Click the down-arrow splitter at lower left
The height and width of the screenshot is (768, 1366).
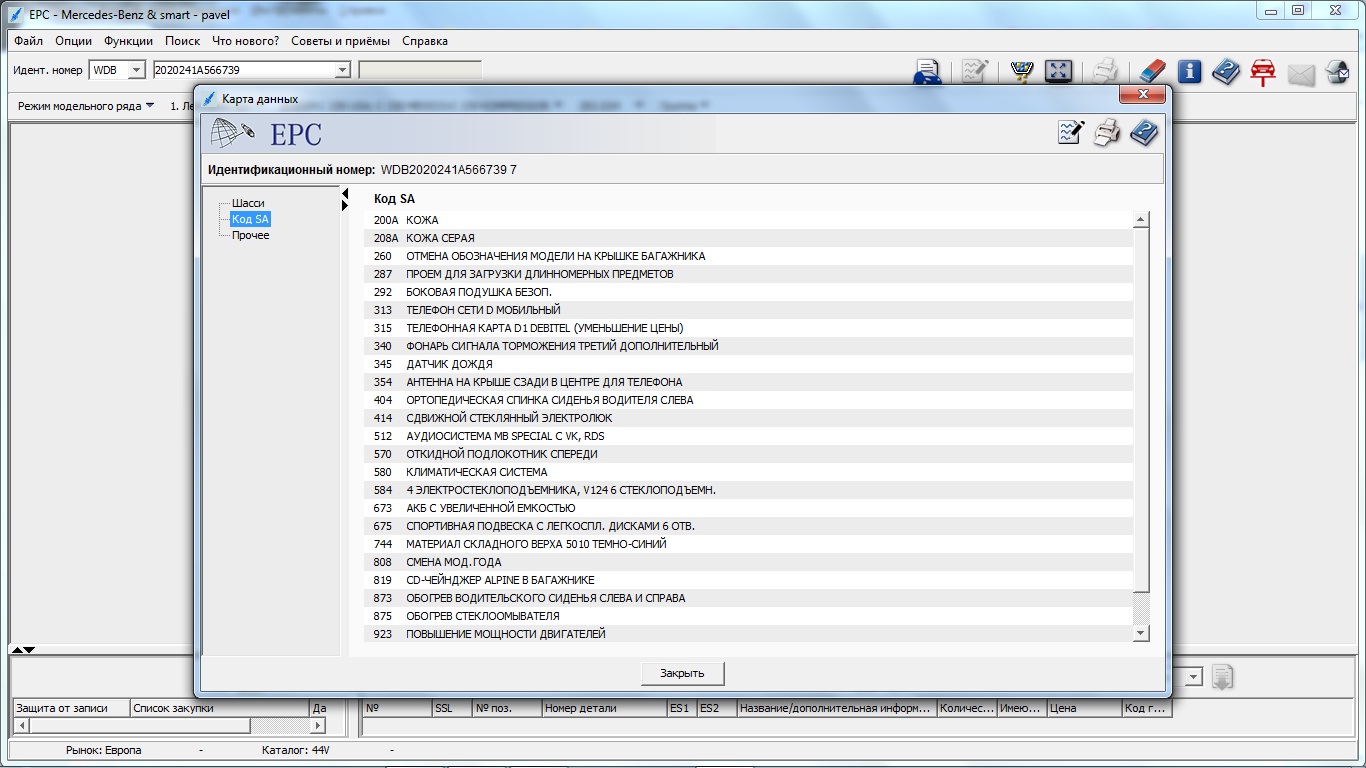(x=29, y=650)
